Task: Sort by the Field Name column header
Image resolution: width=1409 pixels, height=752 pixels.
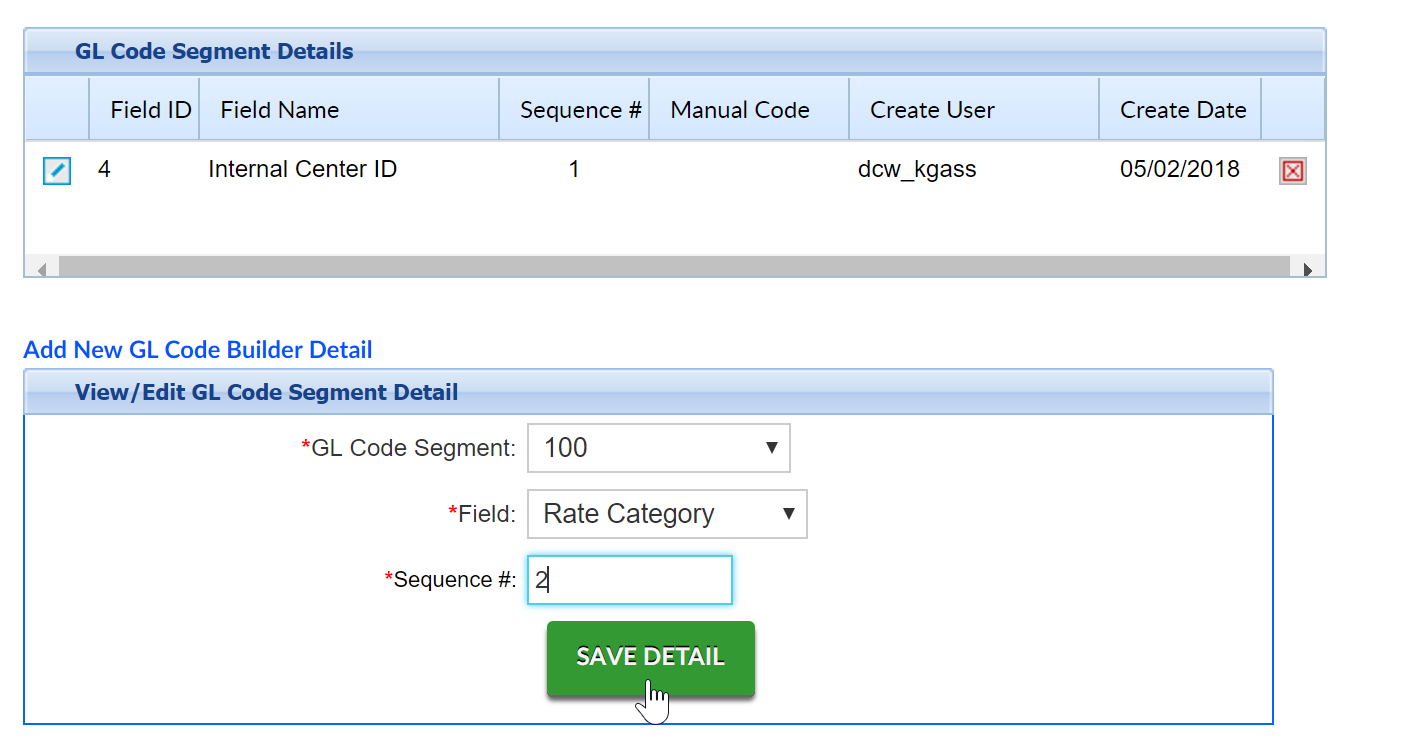Action: click(x=280, y=110)
